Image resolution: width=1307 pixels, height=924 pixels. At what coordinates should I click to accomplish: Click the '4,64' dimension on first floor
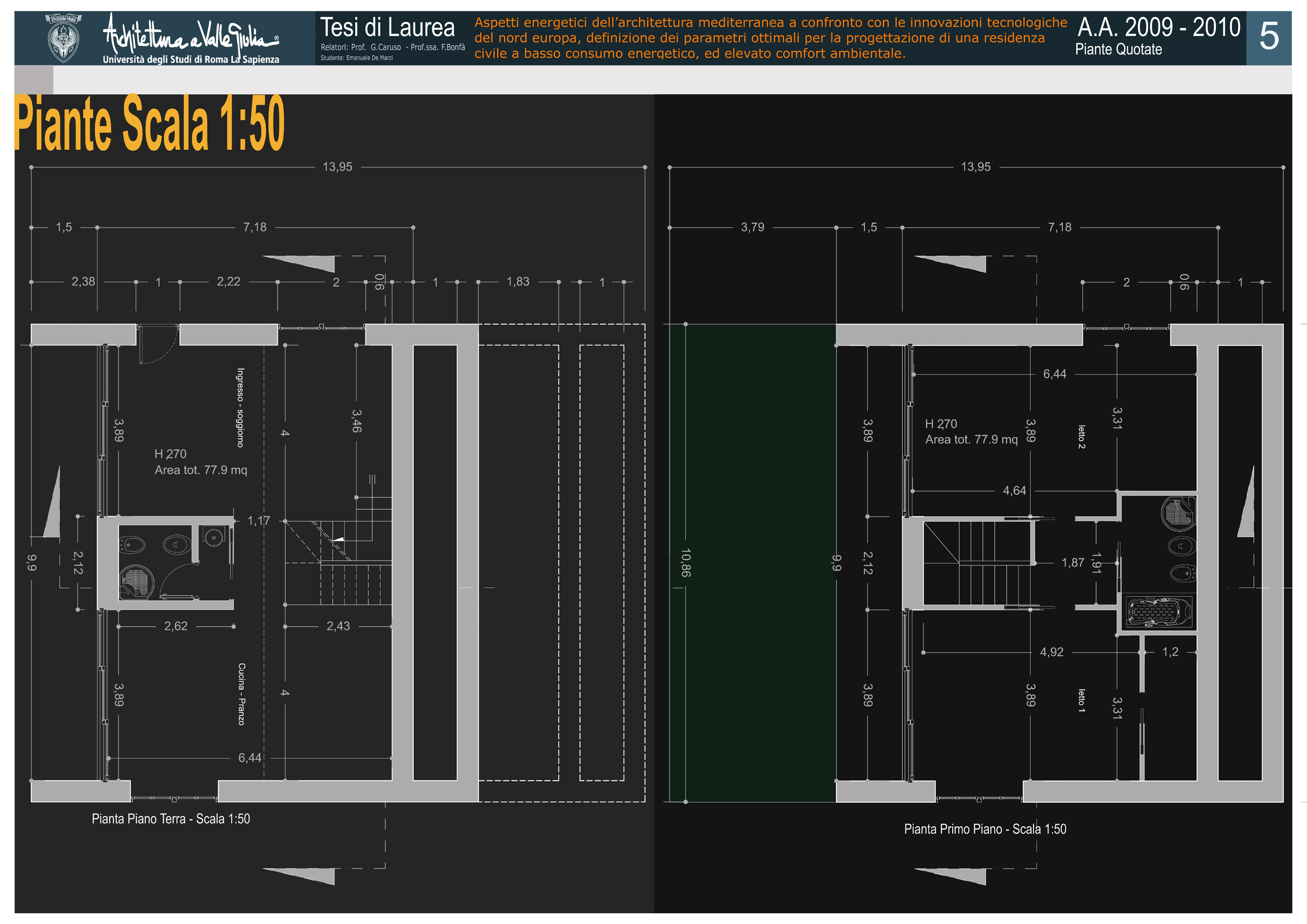(1014, 490)
